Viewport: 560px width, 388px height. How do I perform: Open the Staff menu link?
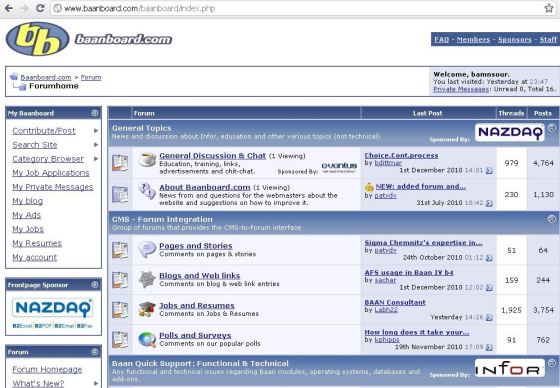tap(548, 39)
